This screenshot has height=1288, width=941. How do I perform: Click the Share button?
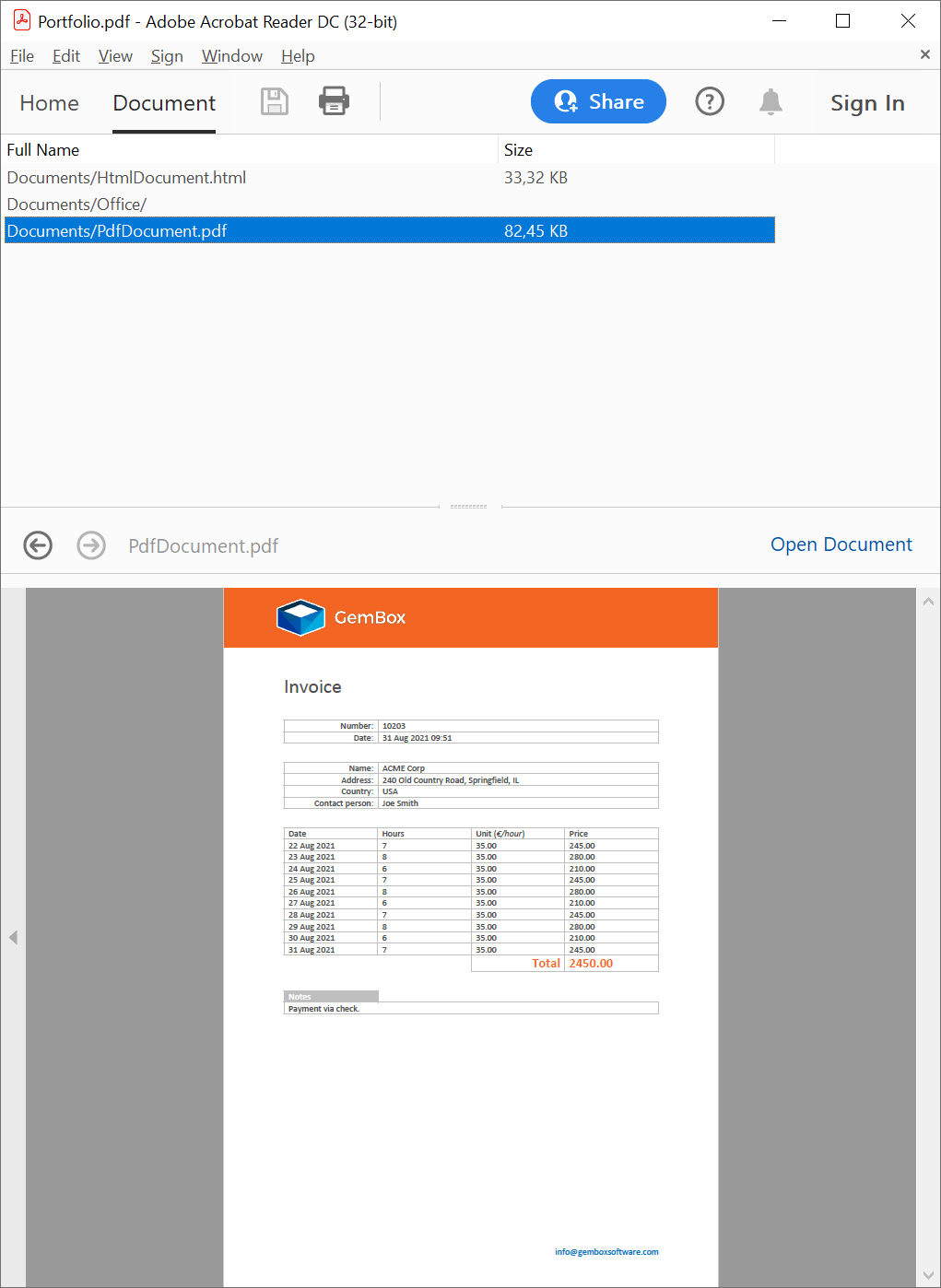click(x=598, y=101)
